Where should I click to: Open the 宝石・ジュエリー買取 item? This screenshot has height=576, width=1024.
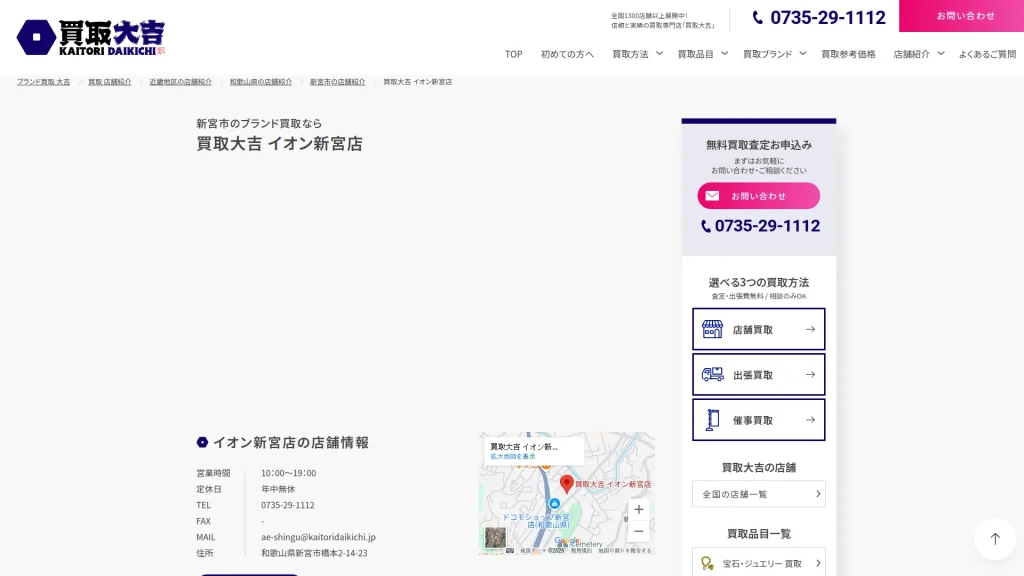click(x=759, y=563)
